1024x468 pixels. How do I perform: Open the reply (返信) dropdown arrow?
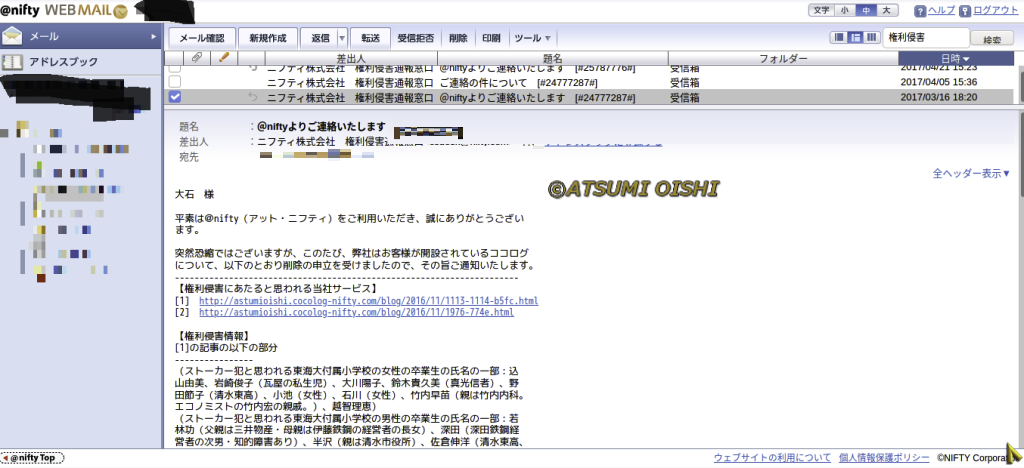pos(342,38)
